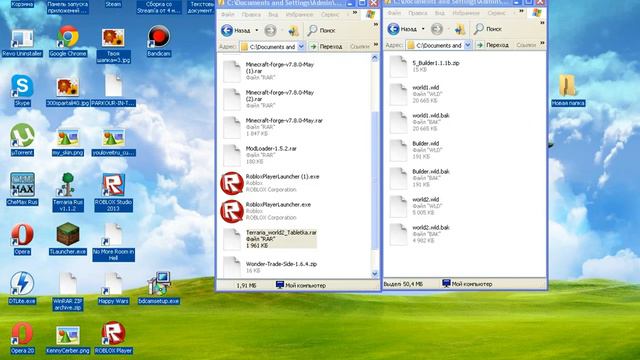640x360 pixels.
Task: Click Up folder icon in right Explorer toolbar
Action: (x=460, y=29)
